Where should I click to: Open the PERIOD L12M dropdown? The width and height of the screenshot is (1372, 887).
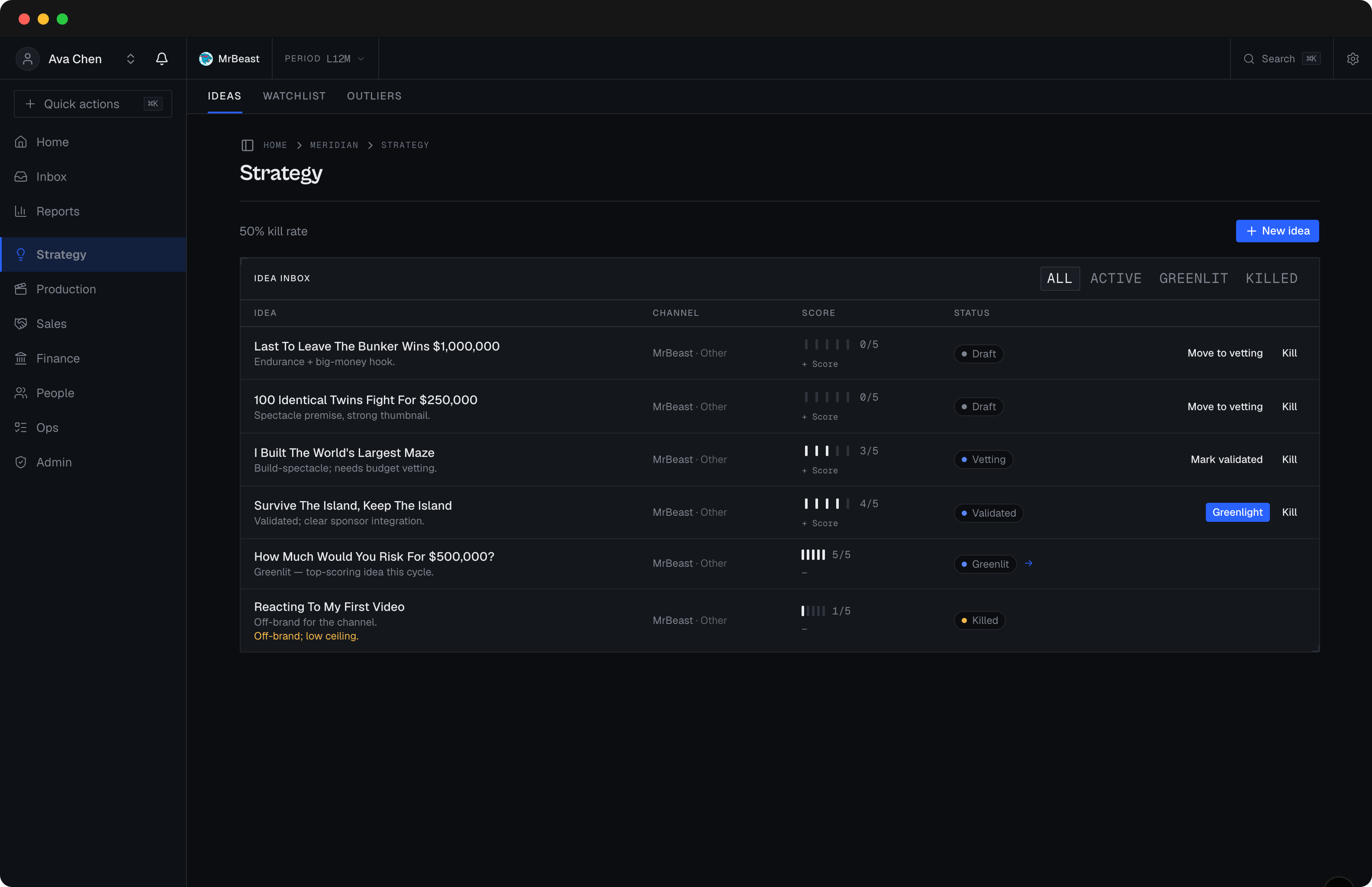tap(325, 59)
